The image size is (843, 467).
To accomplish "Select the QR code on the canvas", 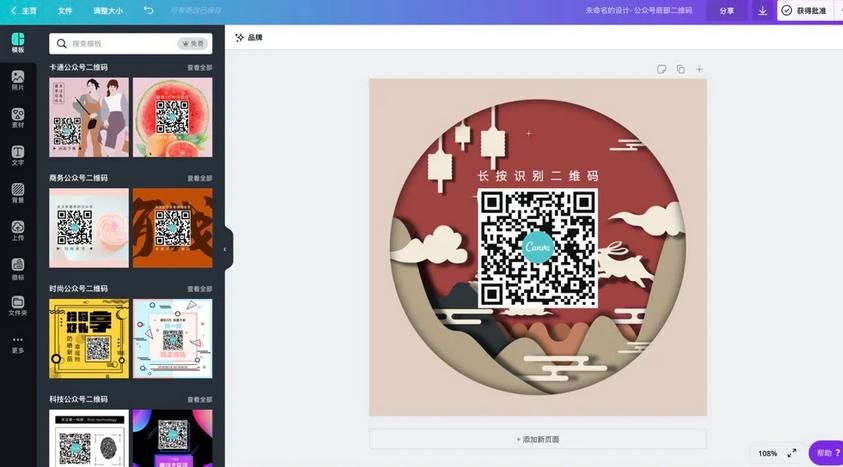I will pos(538,248).
